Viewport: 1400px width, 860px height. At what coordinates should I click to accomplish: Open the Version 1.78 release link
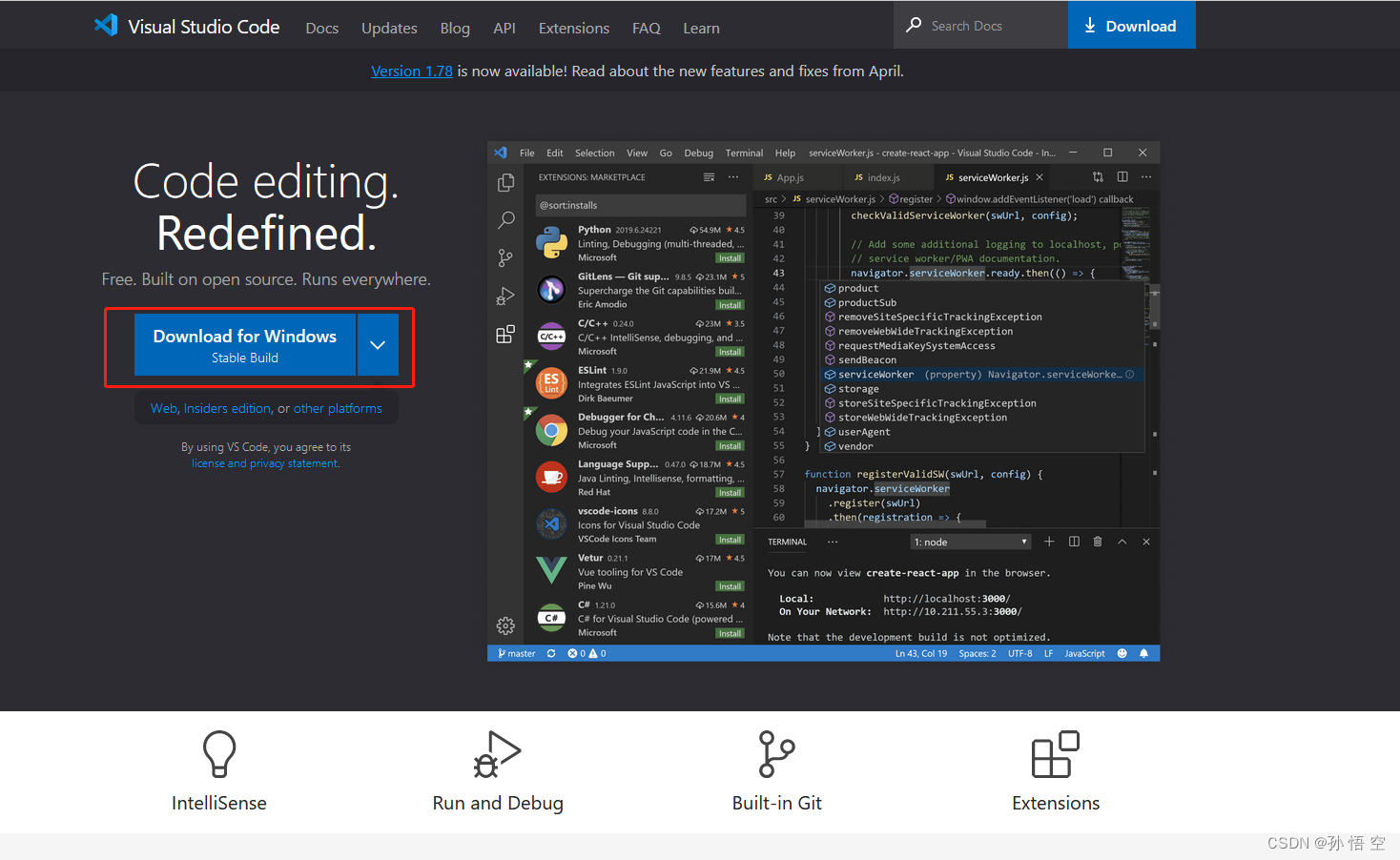click(x=411, y=72)
